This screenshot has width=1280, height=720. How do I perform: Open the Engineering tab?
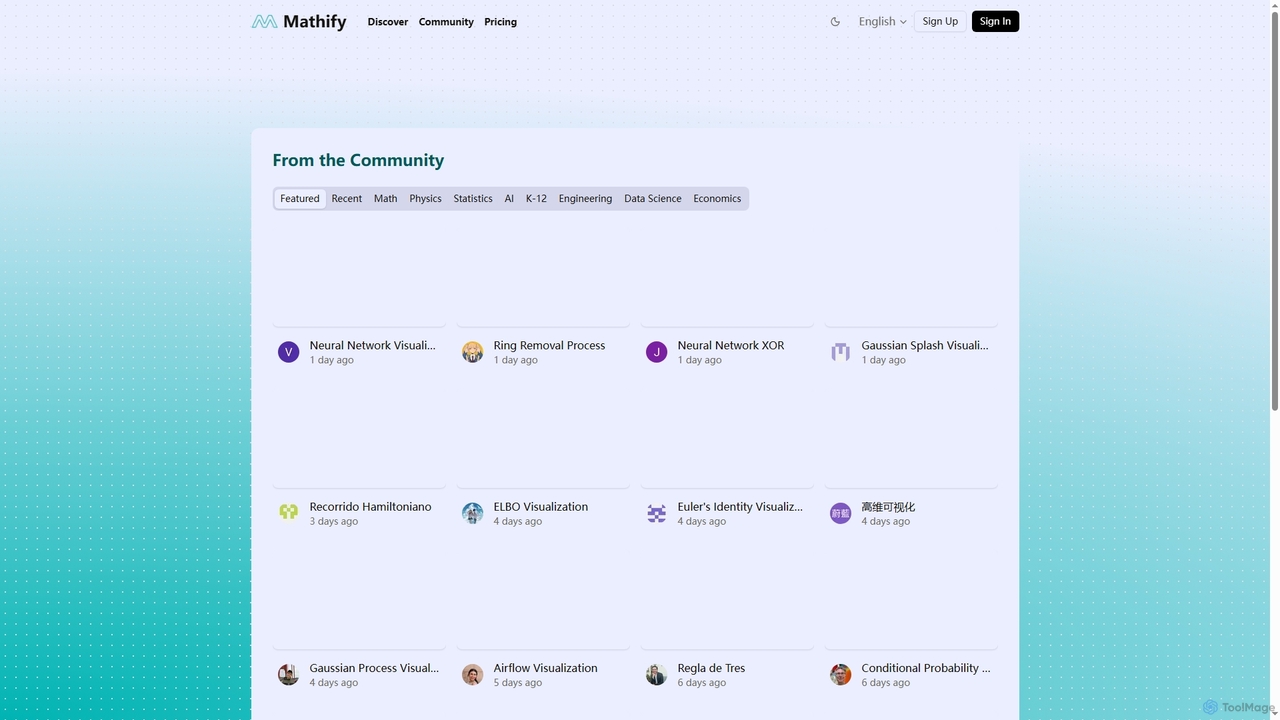click(585, 198)
